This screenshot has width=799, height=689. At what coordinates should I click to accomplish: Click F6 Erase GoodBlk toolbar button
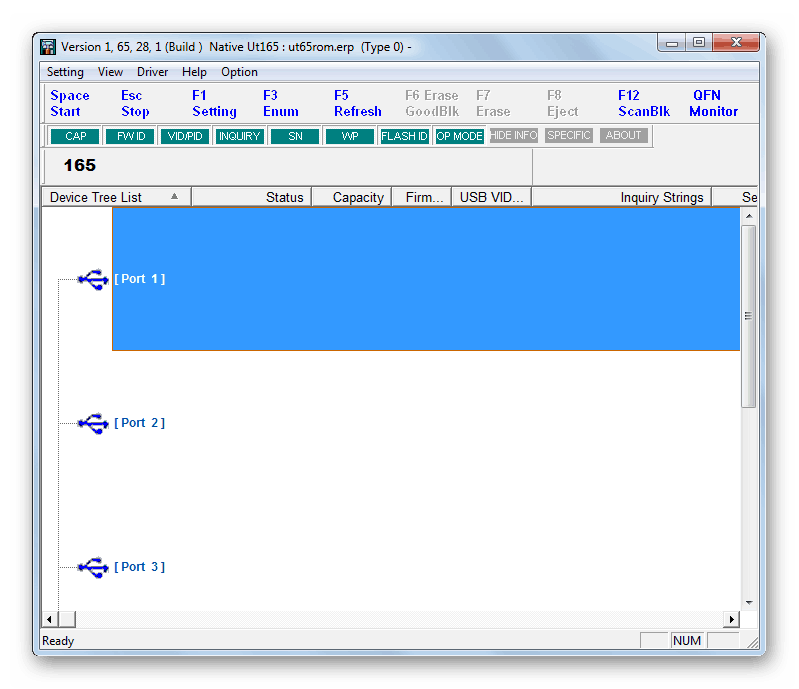(x=432, y=103)
